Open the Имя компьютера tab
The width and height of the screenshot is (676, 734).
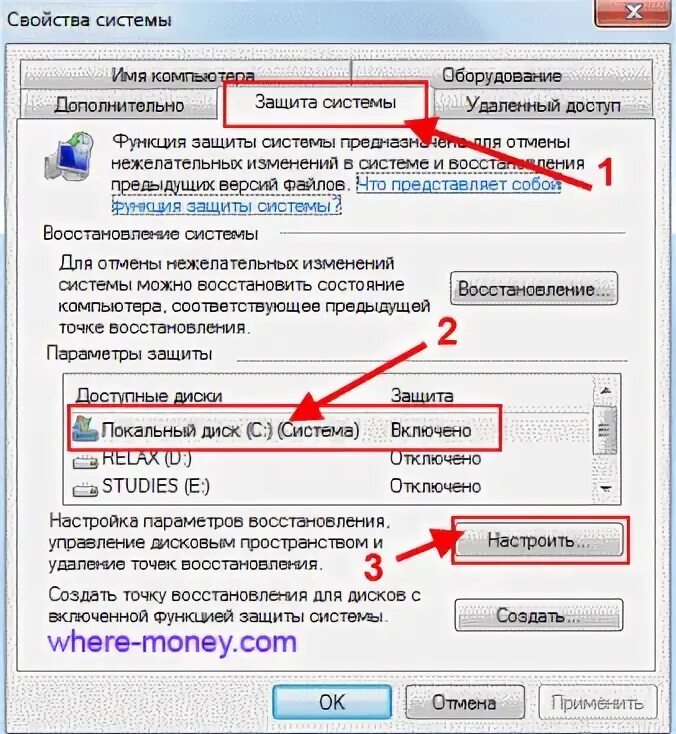pos(185,75)
